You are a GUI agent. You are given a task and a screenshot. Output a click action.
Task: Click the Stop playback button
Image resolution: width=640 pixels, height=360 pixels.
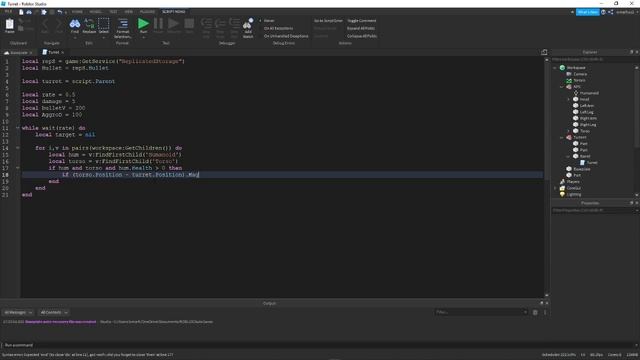[x=189, y=25]
